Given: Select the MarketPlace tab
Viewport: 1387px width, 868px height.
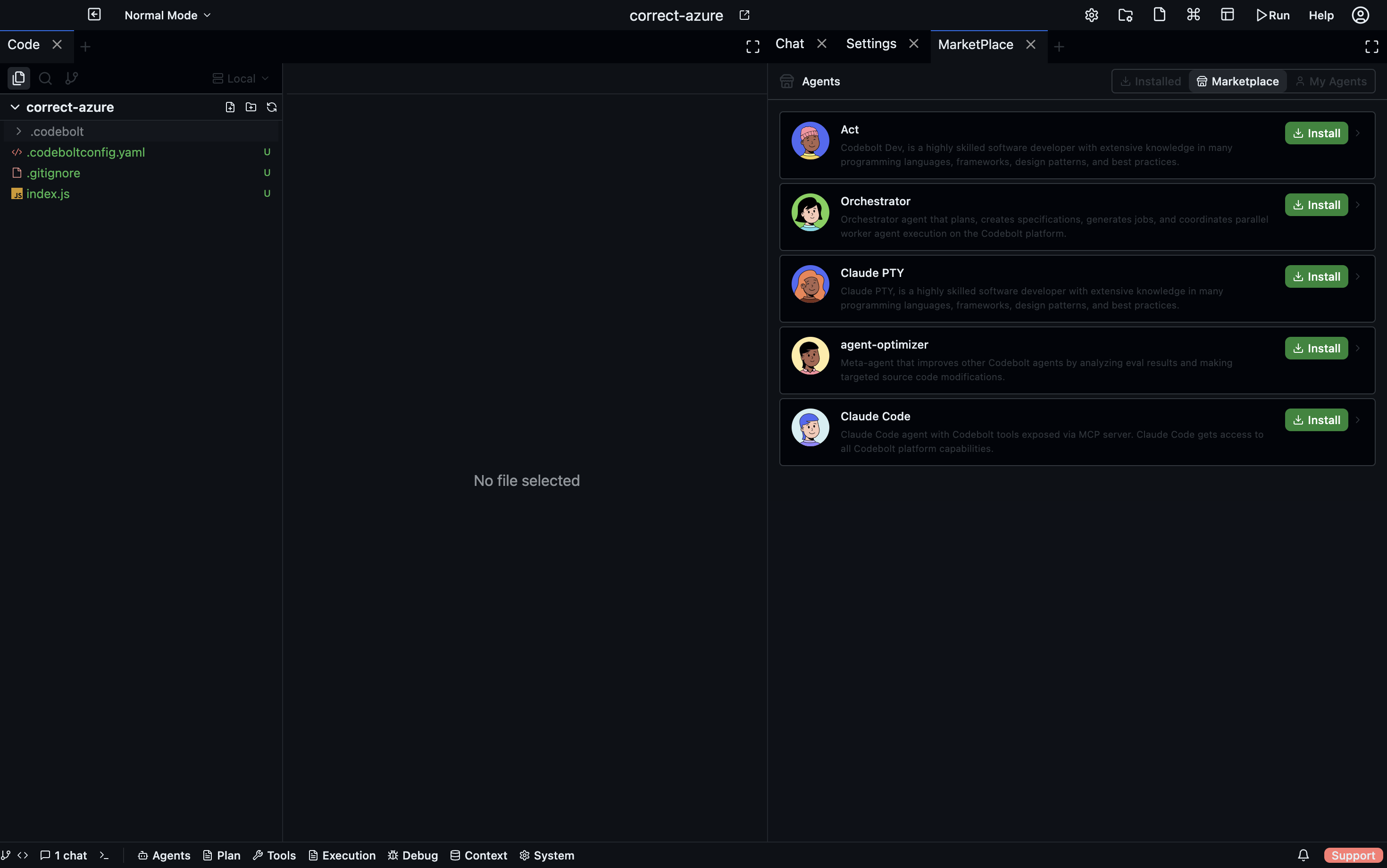Looking at the screenshot, I should pyautogui.click(x=975, y=44).
